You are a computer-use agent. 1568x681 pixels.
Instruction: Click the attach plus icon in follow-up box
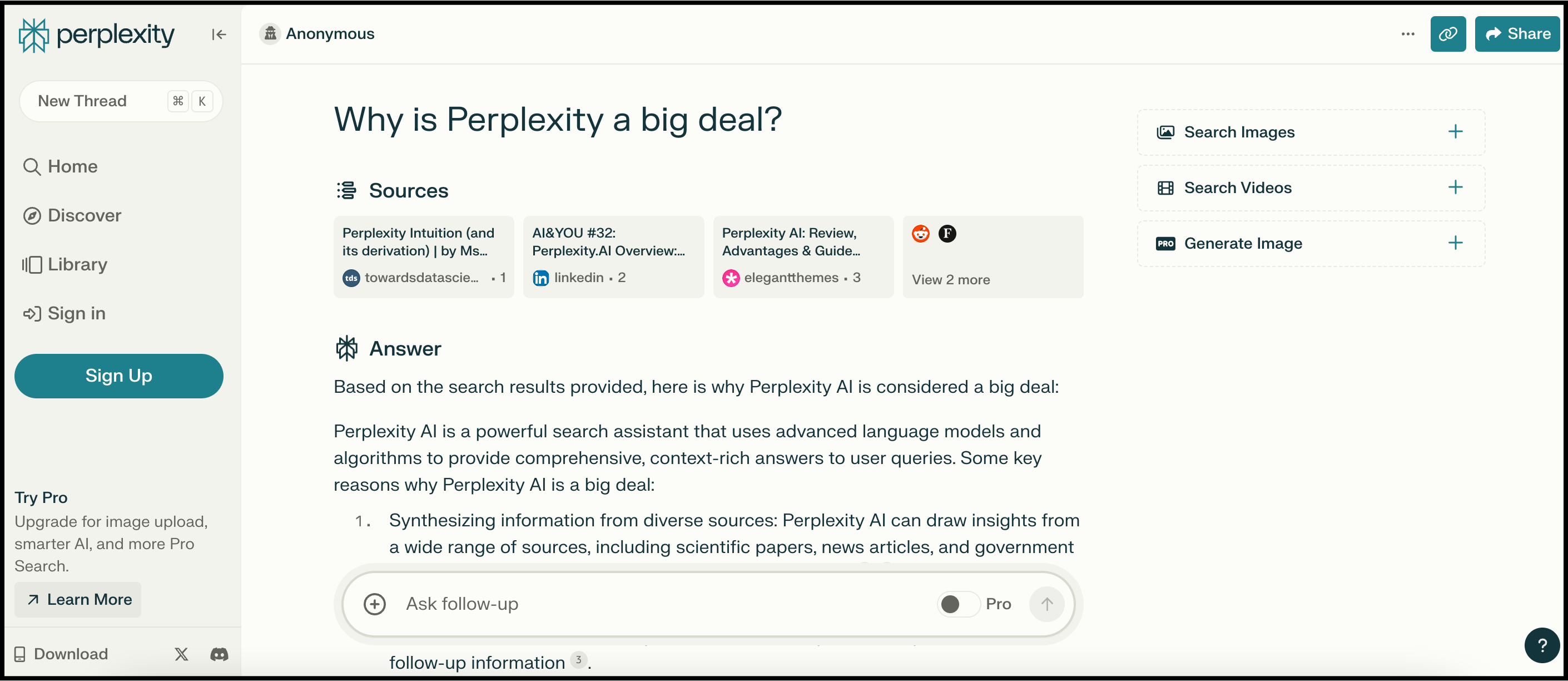(x=374, y=604)
